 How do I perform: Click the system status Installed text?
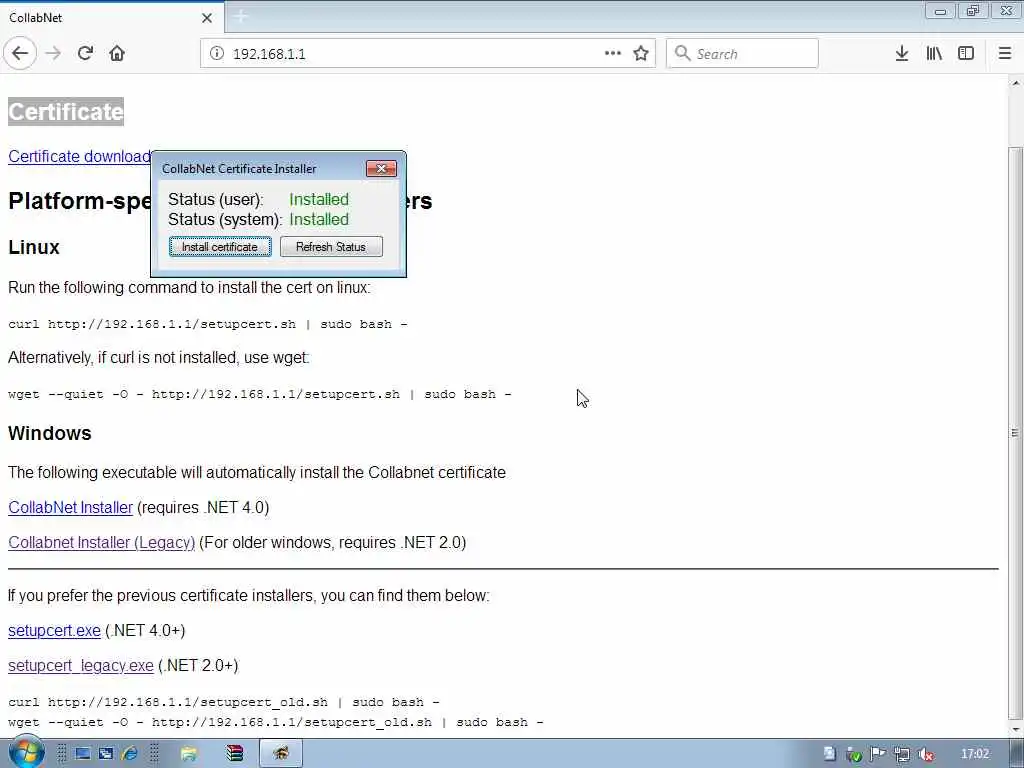(319, 219)
